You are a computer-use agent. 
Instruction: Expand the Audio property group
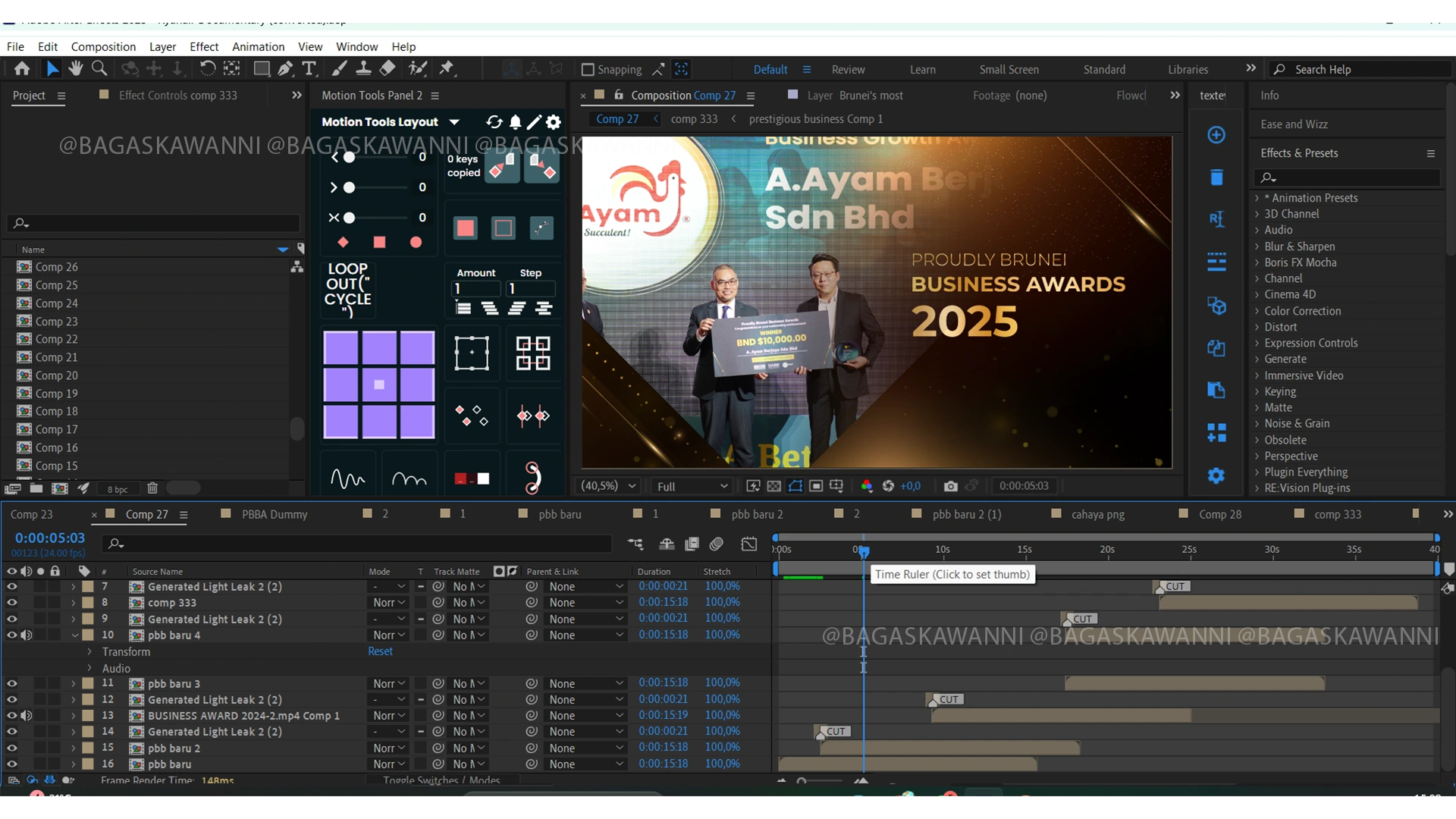(89, 668)
